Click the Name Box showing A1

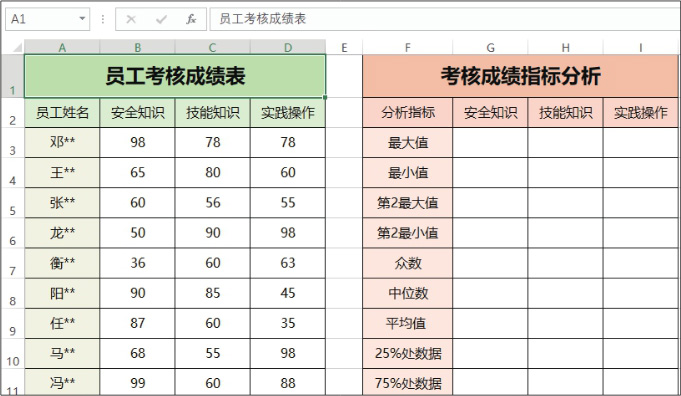coord(47,19)
